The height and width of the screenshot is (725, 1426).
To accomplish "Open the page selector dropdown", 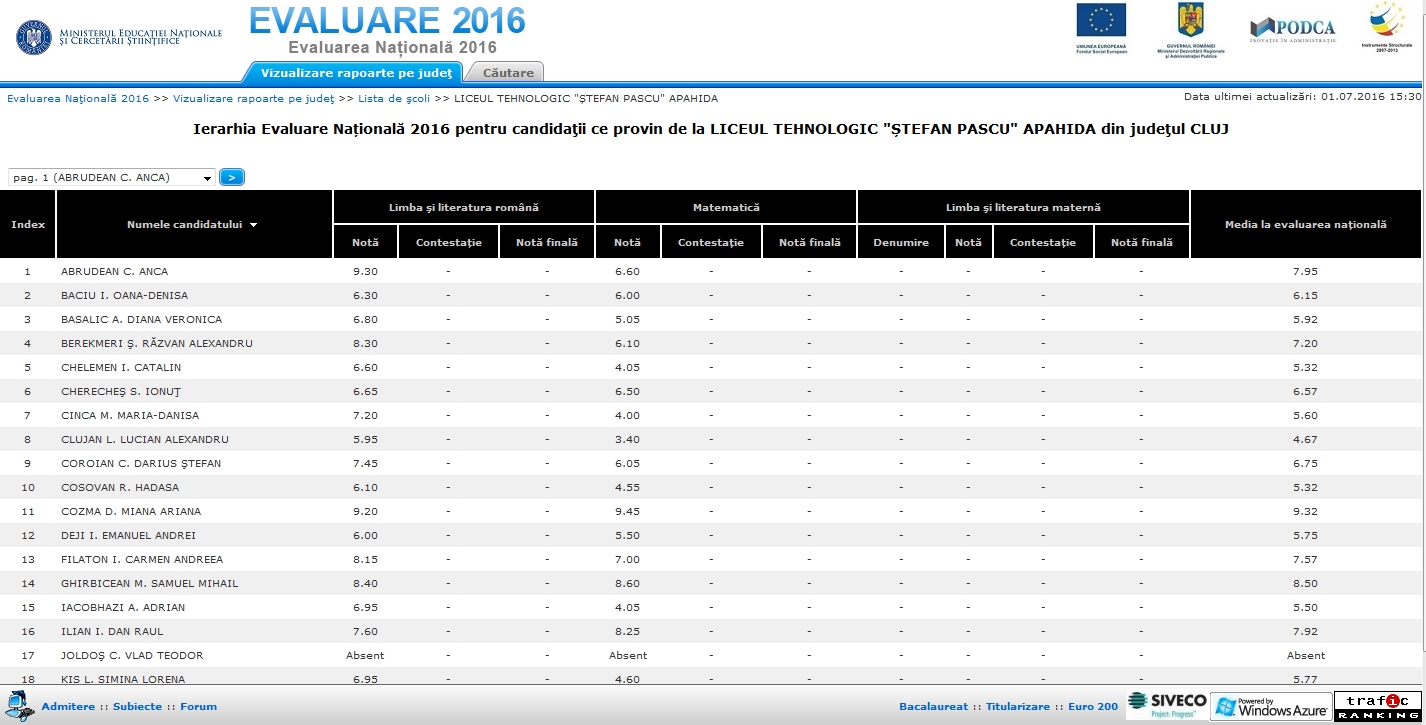I will click(112, 177).
